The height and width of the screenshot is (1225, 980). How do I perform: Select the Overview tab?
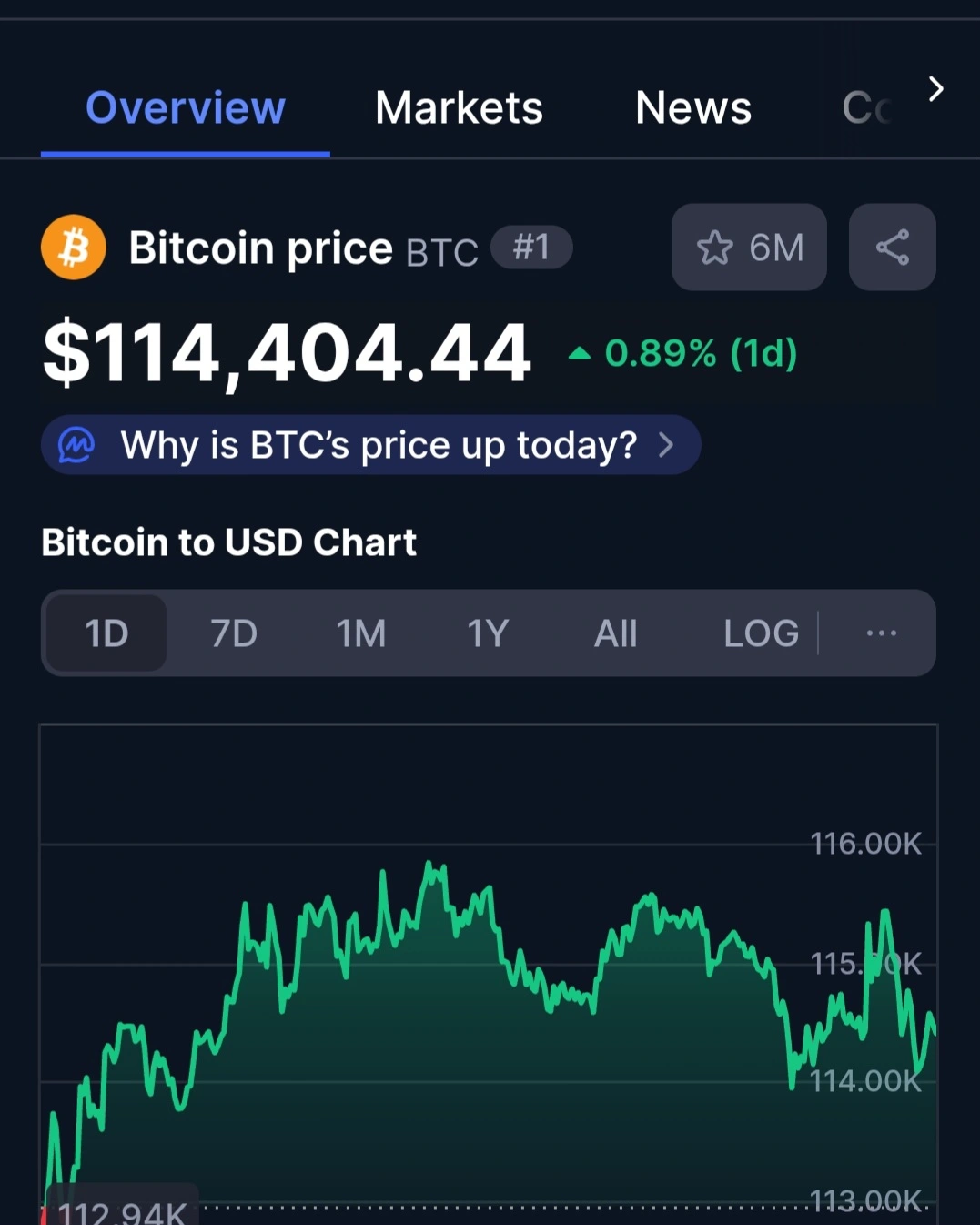(186, 107)
